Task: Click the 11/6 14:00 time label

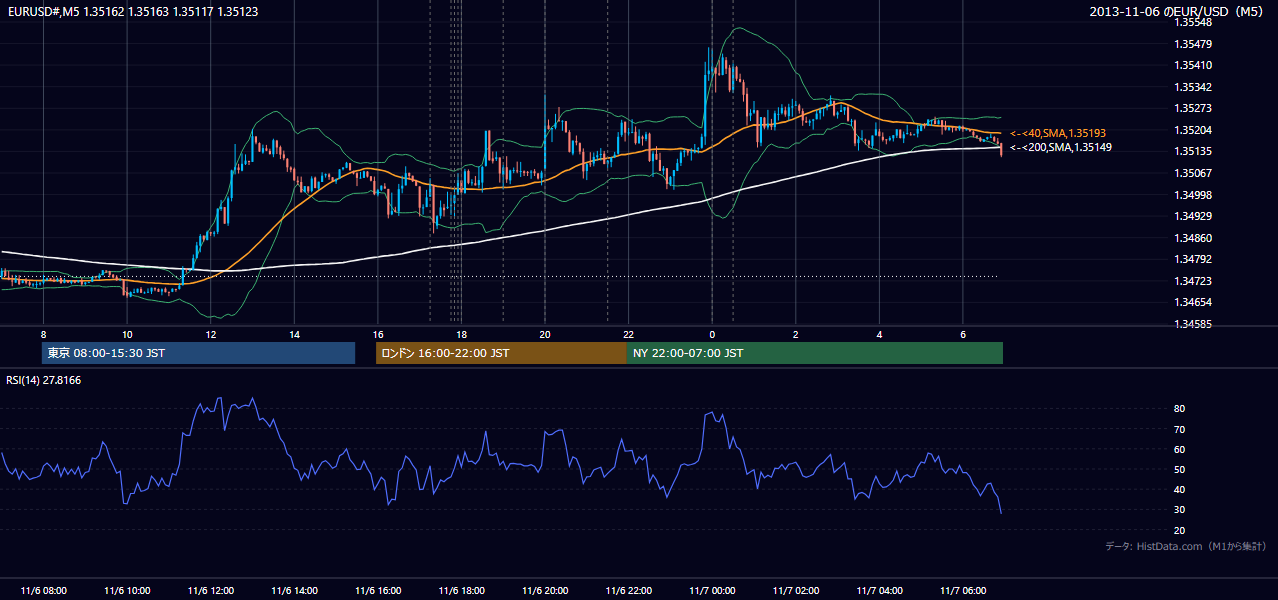Action: coord(294,591)
